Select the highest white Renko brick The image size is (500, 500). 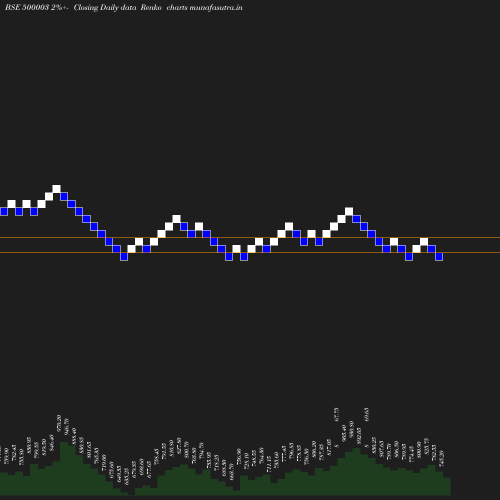coord(56,189)
